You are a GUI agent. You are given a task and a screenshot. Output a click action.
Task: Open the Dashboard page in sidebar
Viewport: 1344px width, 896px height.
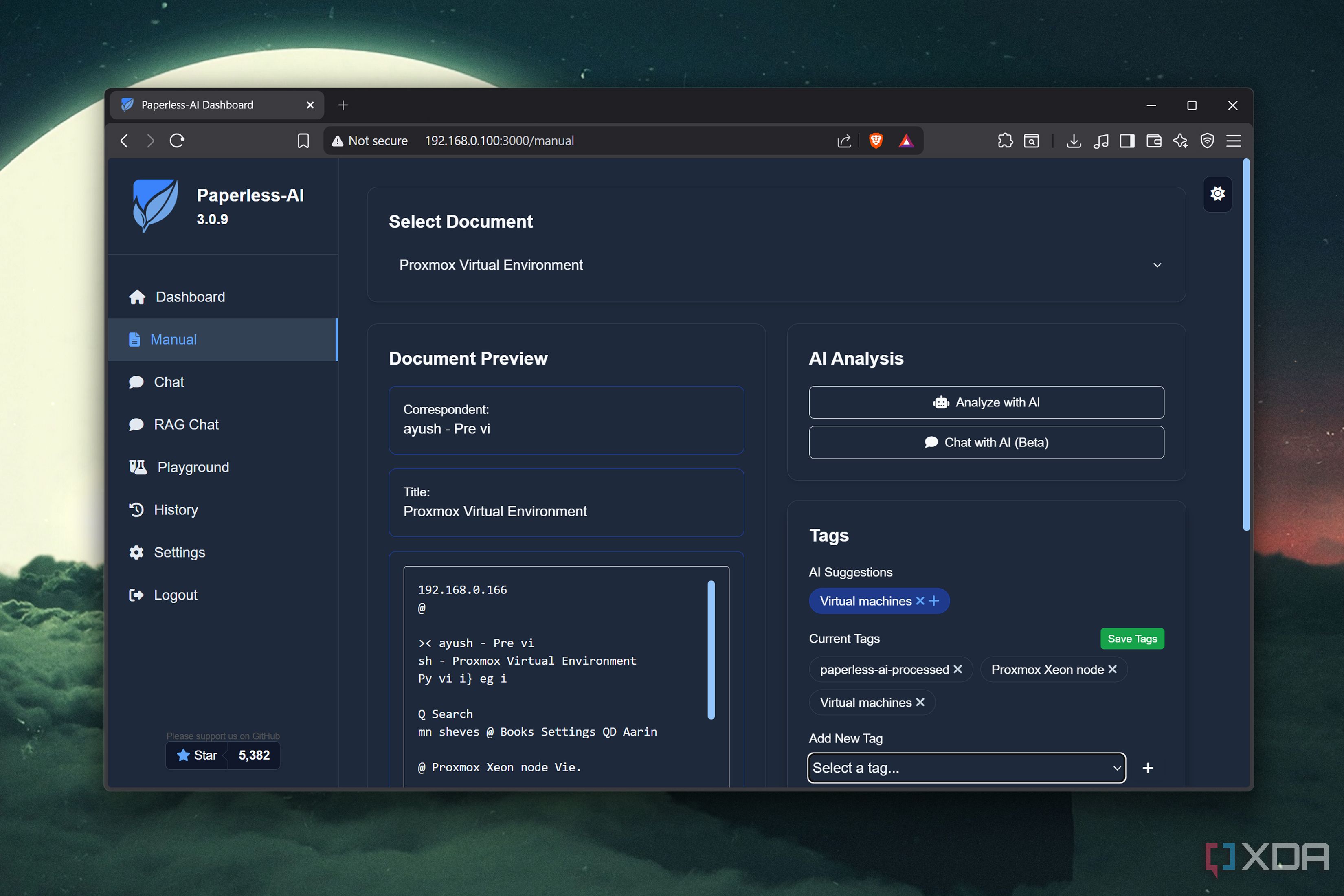(x=223, y=297)
